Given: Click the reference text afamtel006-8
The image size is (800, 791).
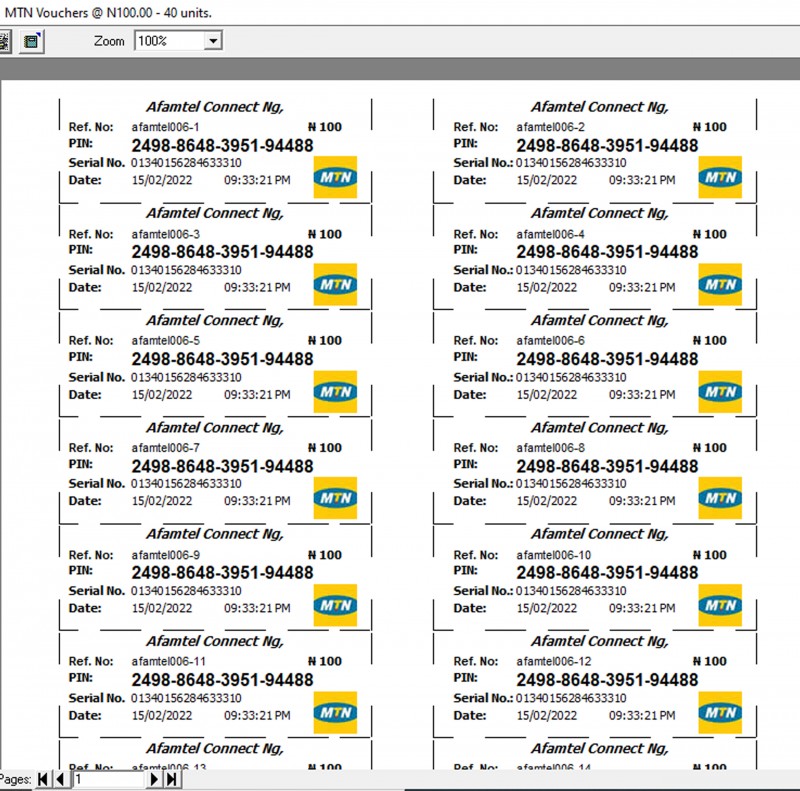Looking at the screenshot, I should (551, 448).
